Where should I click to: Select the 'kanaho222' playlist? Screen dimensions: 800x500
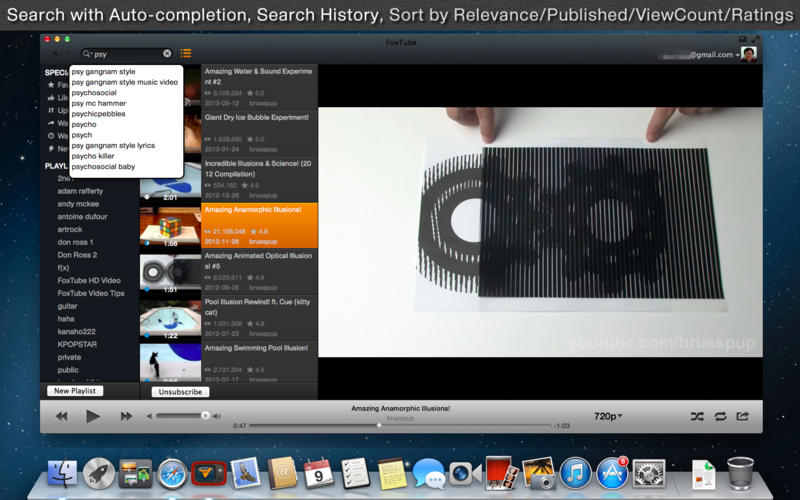(76, 332)
